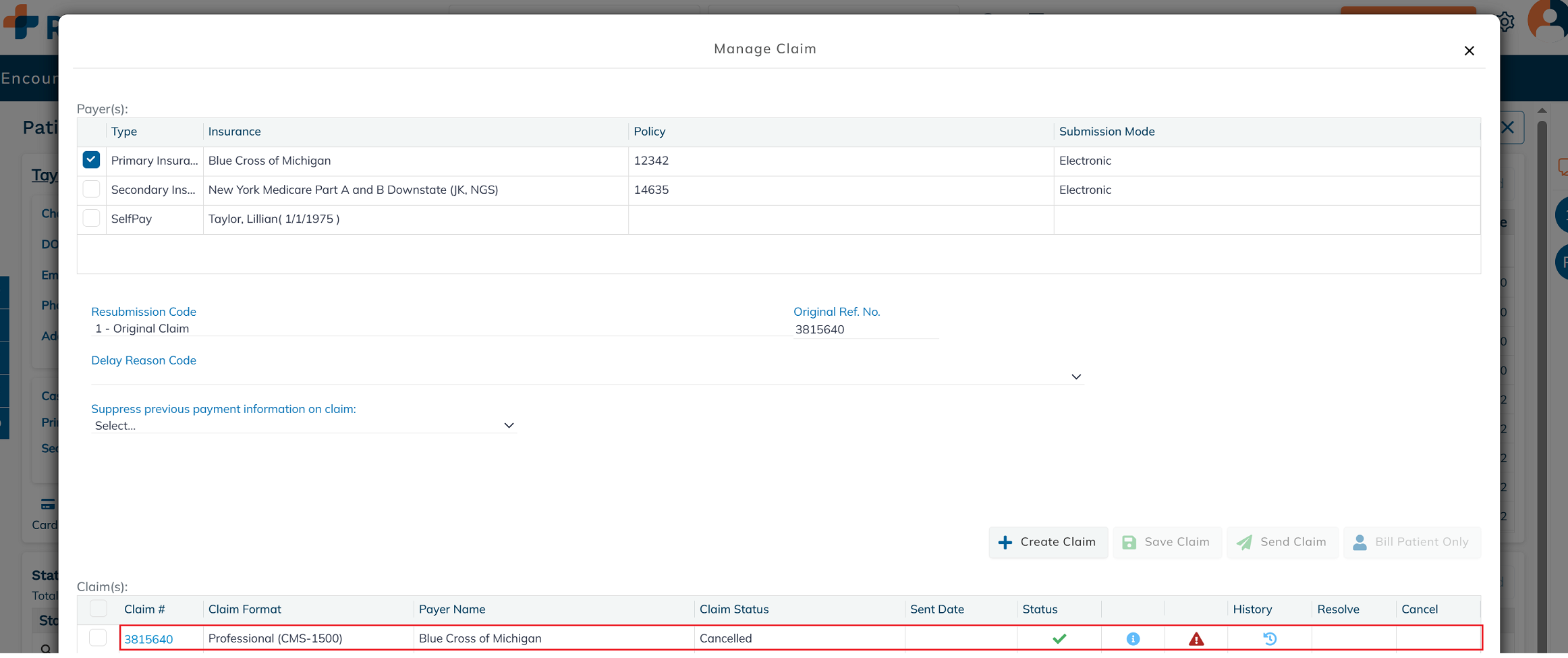This screenshot has height=658, width=1568.
Task: Sort by the Claim Status column header
Action: point(733,609)
